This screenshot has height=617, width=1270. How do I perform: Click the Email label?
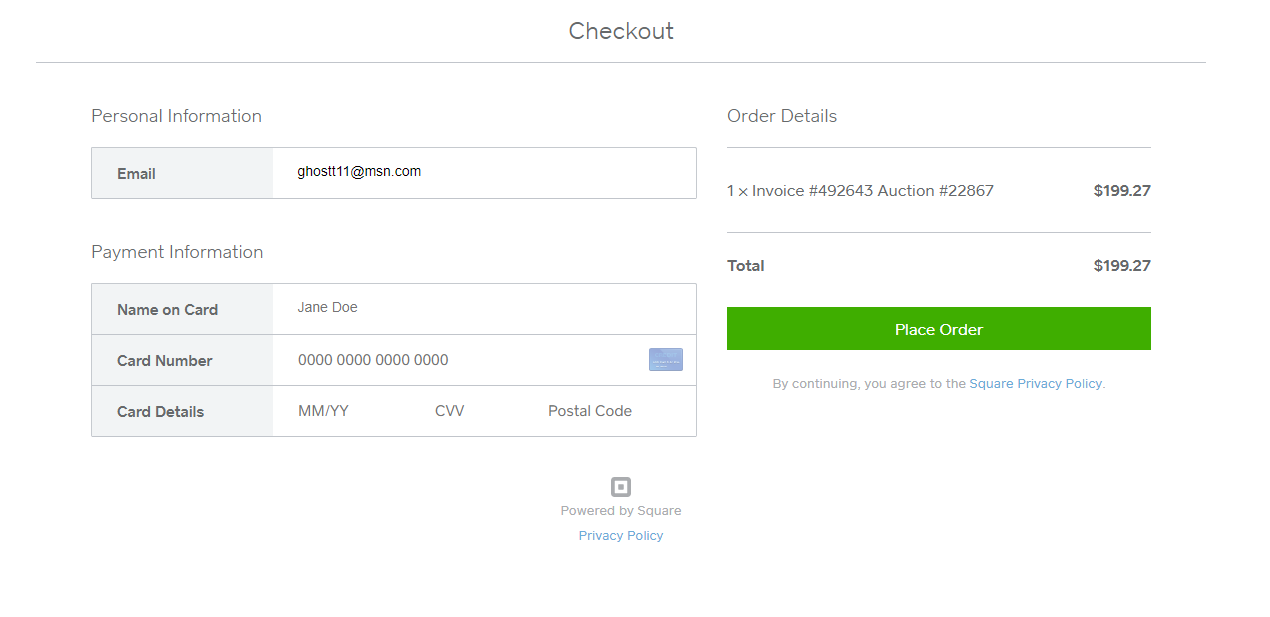[x=136, y=174]
